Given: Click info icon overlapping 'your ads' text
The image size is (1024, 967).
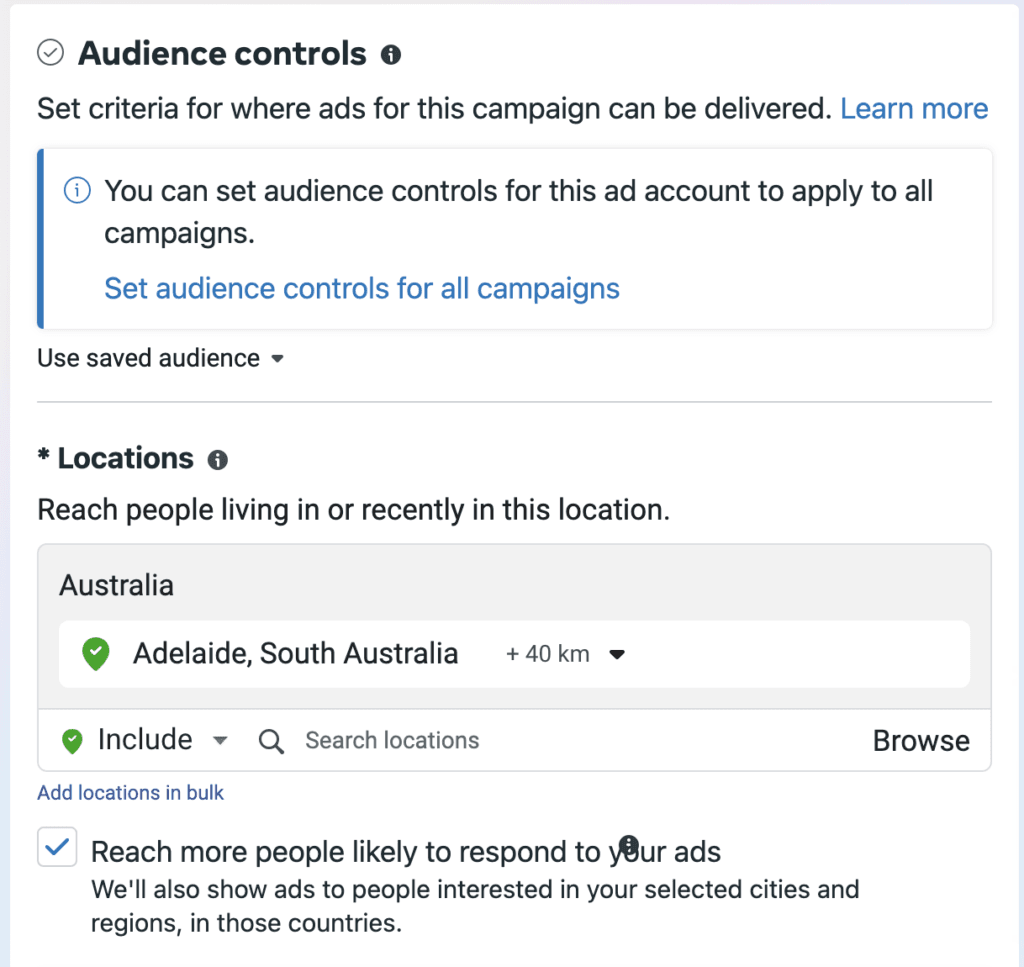Looking at the screenshot, I should (x=628, y=843).
